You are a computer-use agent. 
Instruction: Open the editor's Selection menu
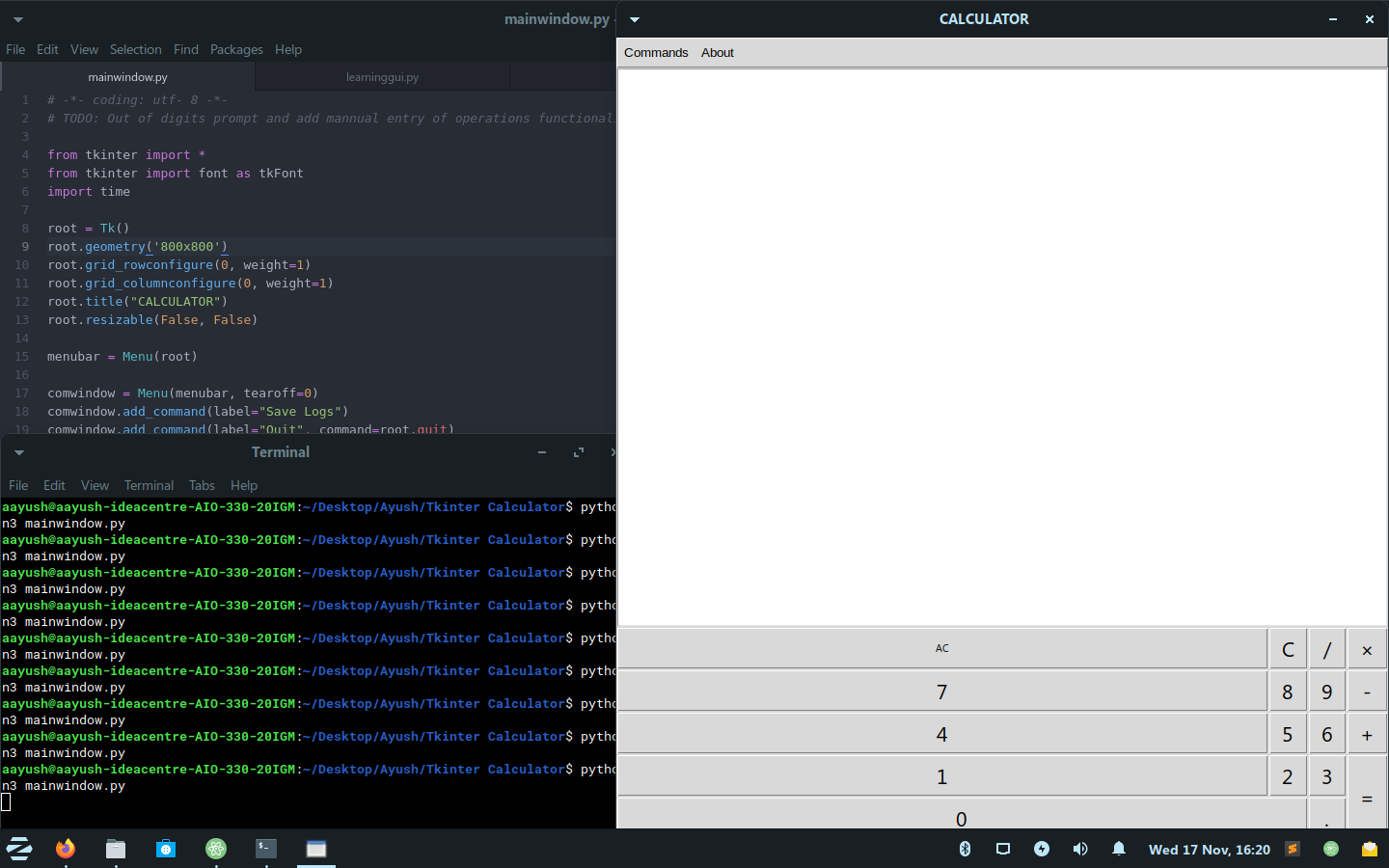pyautogui.click(x=136, y=49)
